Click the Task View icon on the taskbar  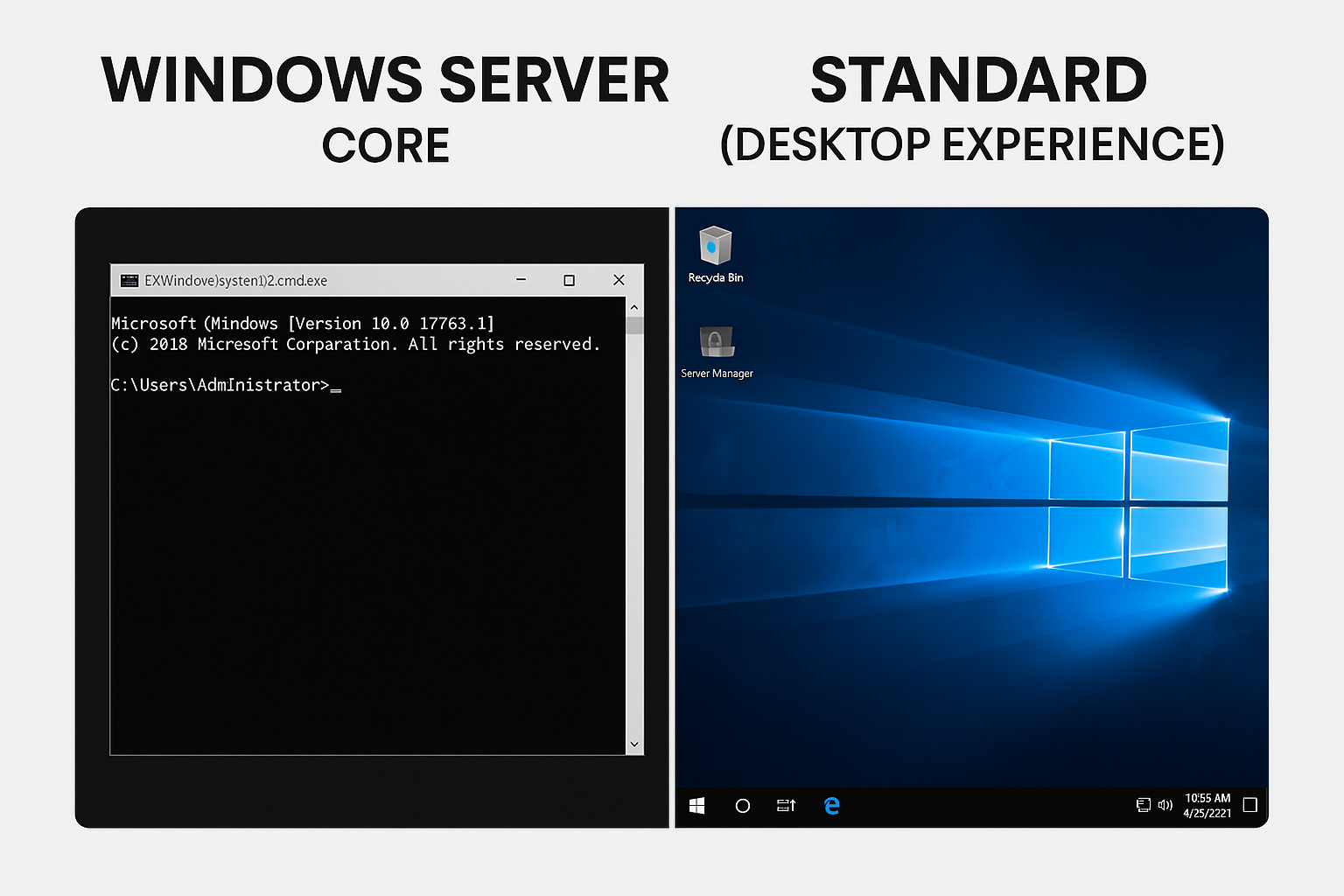[785, 805]
